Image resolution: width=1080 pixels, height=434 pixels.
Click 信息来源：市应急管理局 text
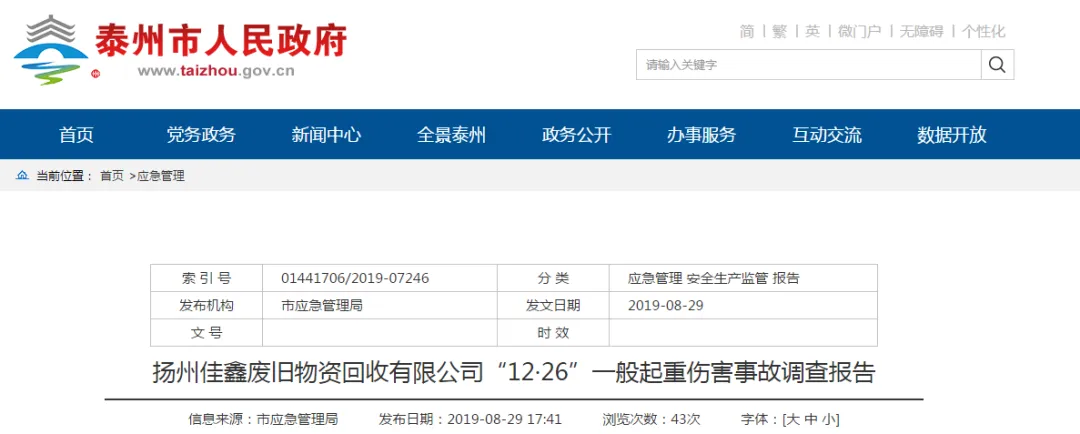(x=263, y=419)
